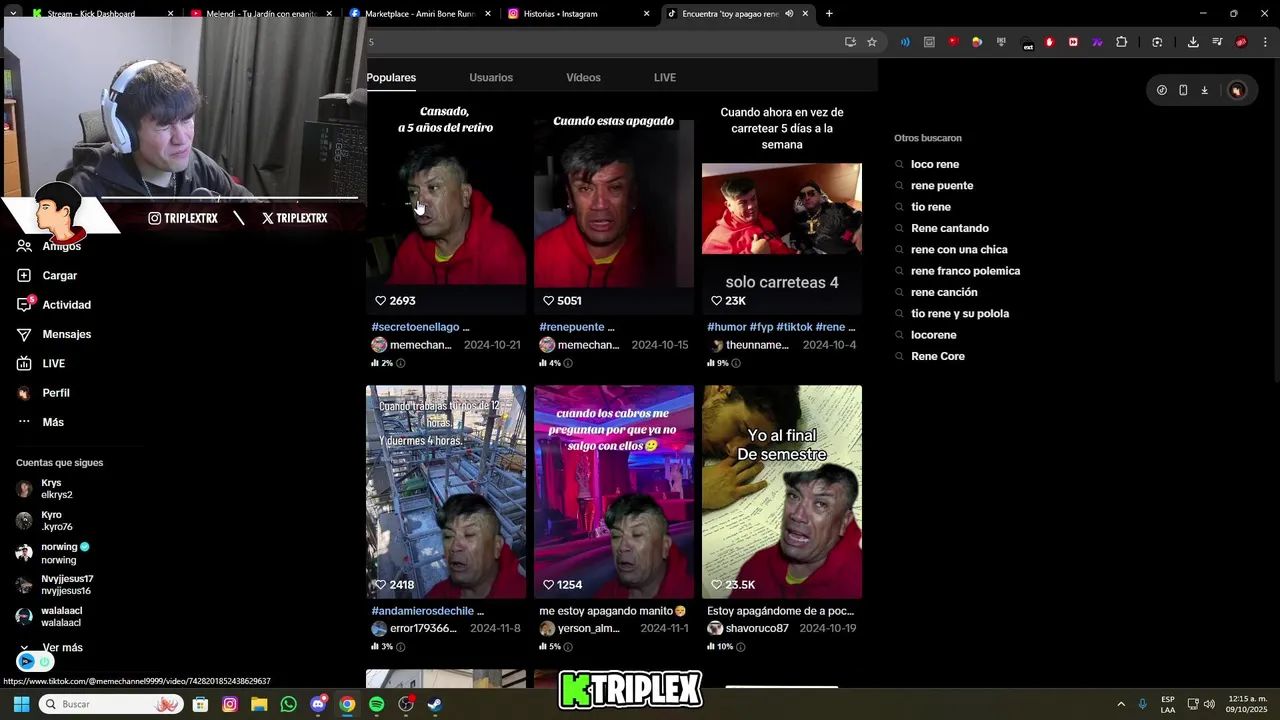Click the microphone tray icon
The height and width of the screenshot is (720, 1280).
pyautogui.click(x=1142, y=704)
